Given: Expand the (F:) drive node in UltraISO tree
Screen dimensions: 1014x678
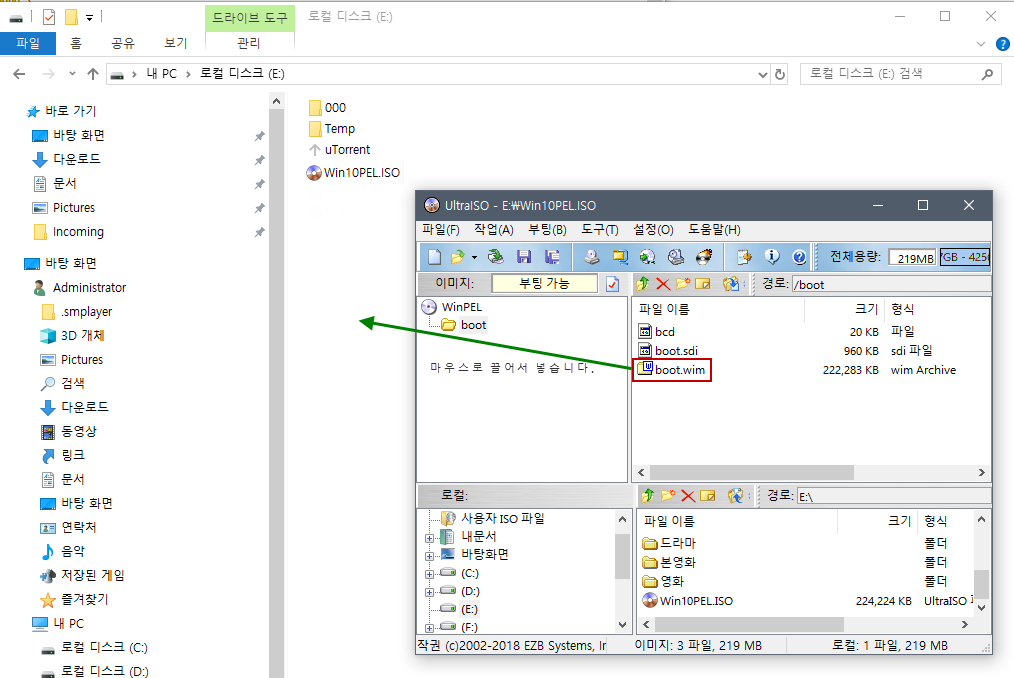Looking at the screenshot, I should click(x=429, y=628).
